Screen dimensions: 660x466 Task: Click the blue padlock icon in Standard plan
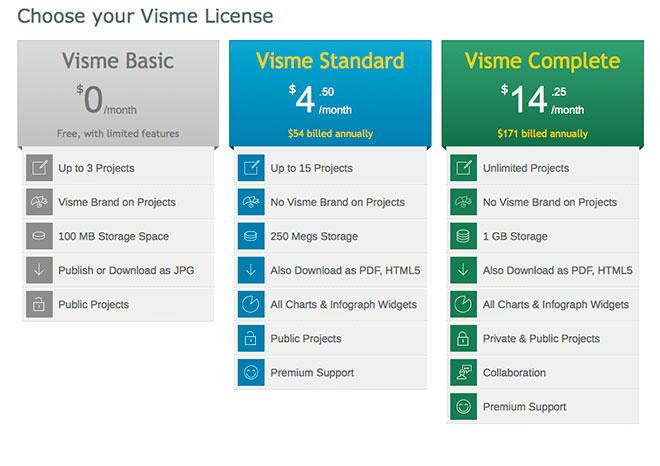point(251,338)
